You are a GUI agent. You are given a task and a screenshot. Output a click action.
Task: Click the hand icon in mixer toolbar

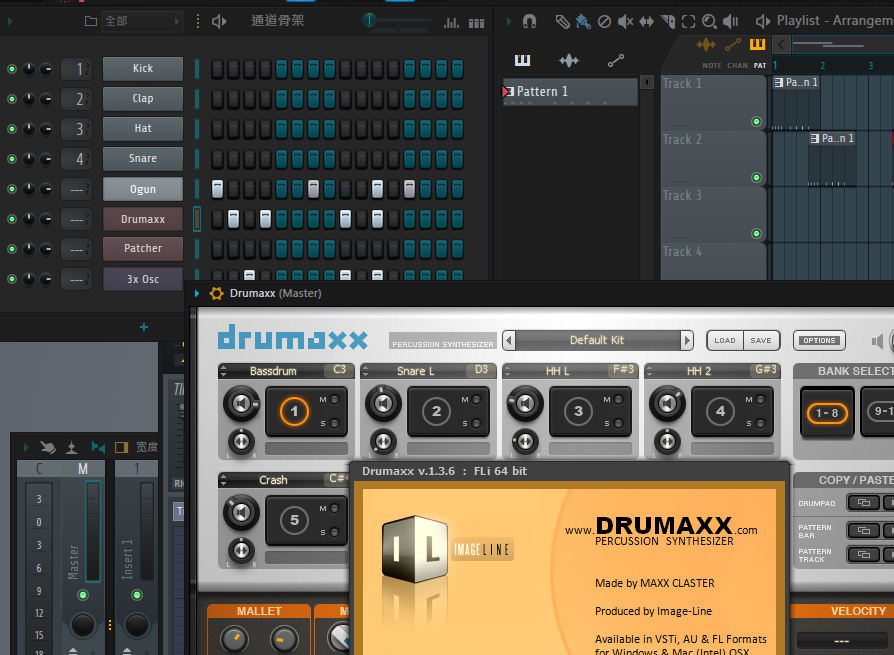pos(48,447)
